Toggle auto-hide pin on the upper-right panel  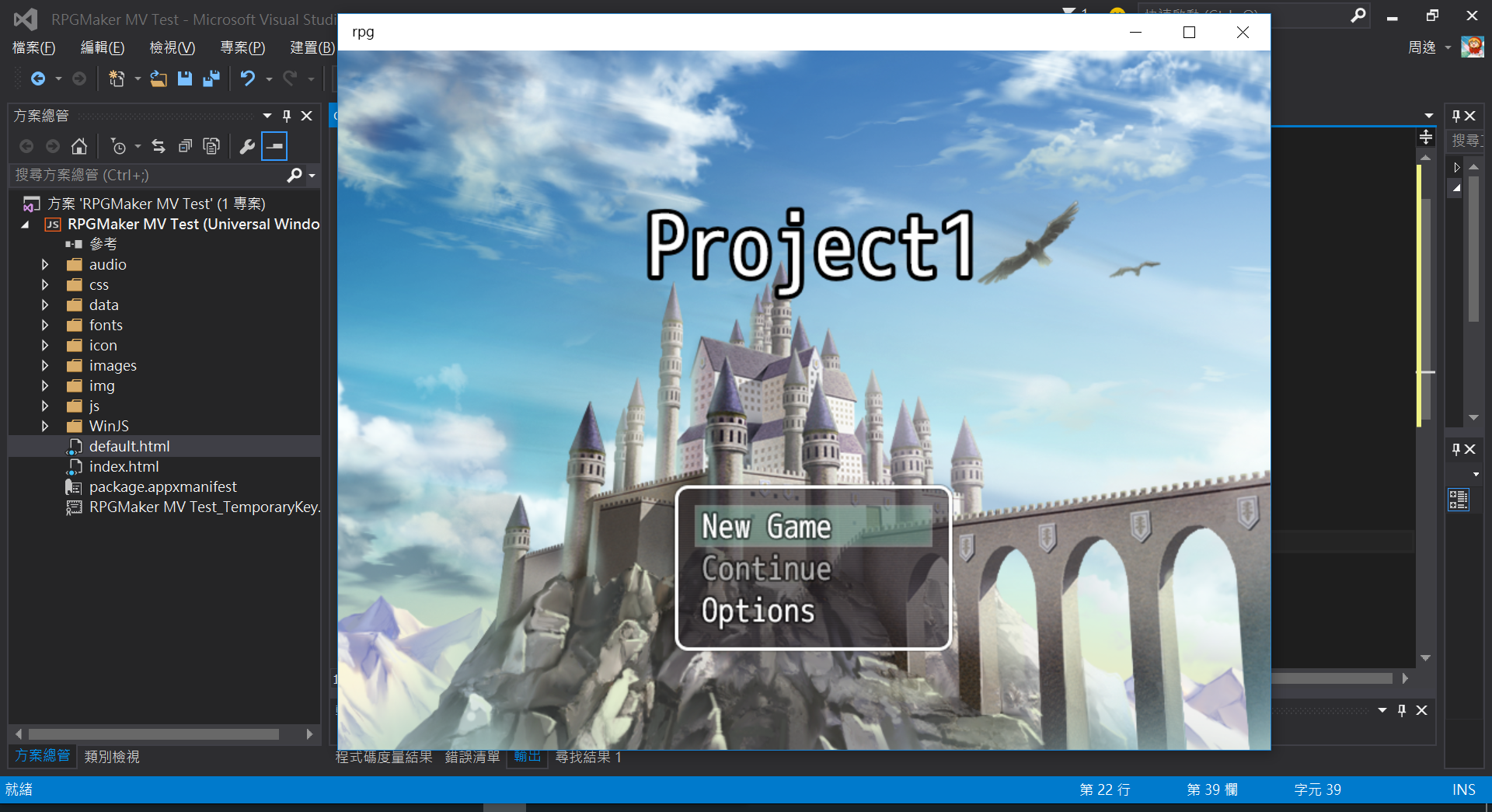(1456, 116)
